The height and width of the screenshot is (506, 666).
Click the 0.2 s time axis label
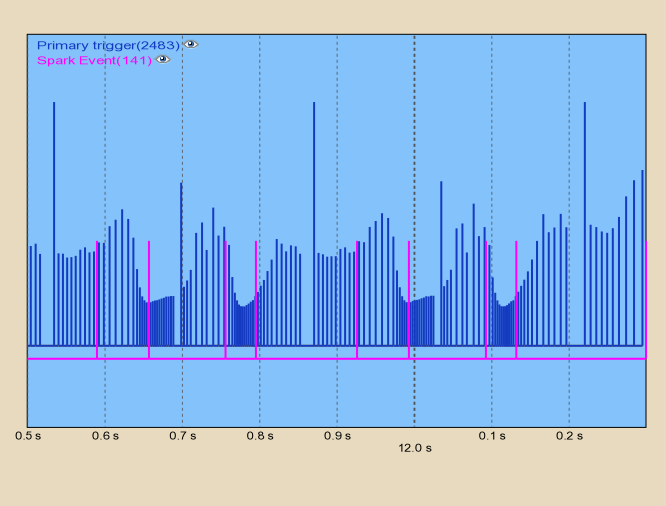coord(569,436)
